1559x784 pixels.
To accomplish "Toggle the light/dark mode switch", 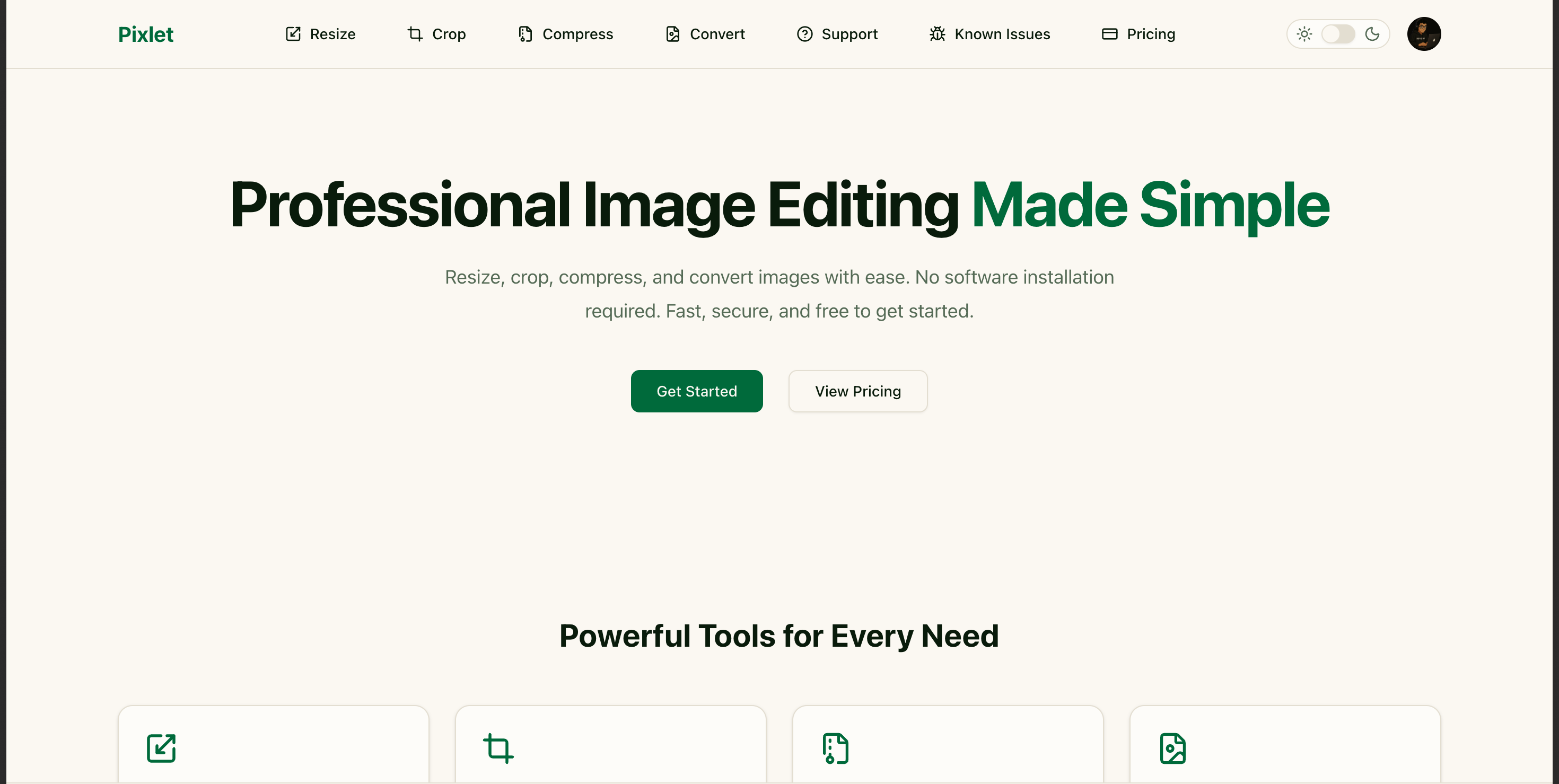I will coord(1339,34).
